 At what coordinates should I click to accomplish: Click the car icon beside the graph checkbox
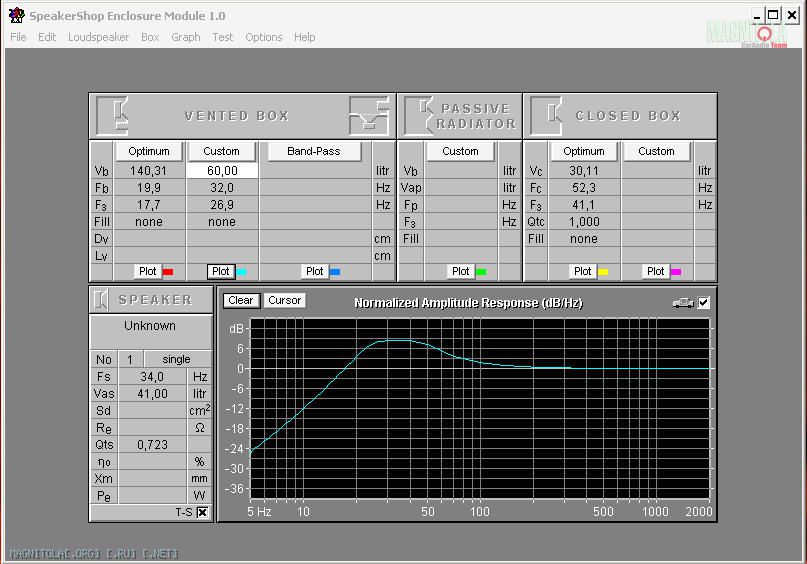[683, 303]
